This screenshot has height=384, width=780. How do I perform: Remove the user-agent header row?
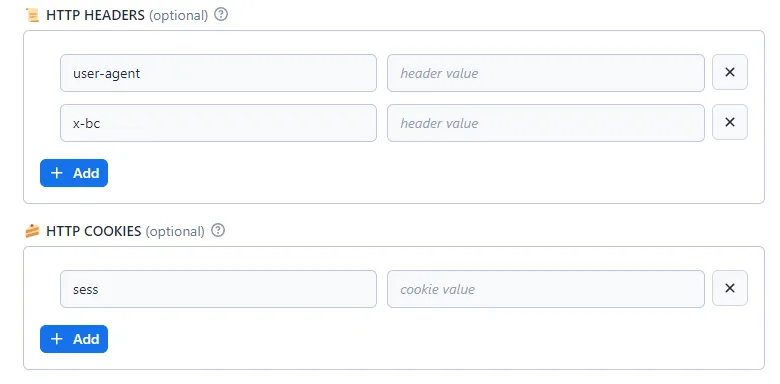point(730,72)
